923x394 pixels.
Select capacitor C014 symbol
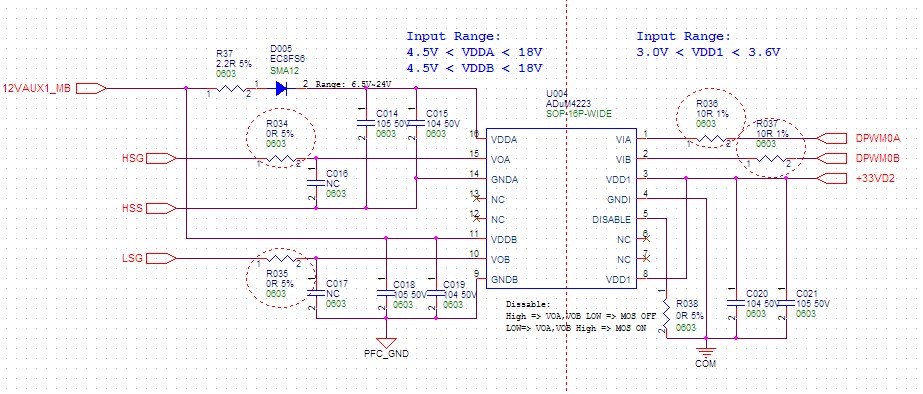click(366, 124)
